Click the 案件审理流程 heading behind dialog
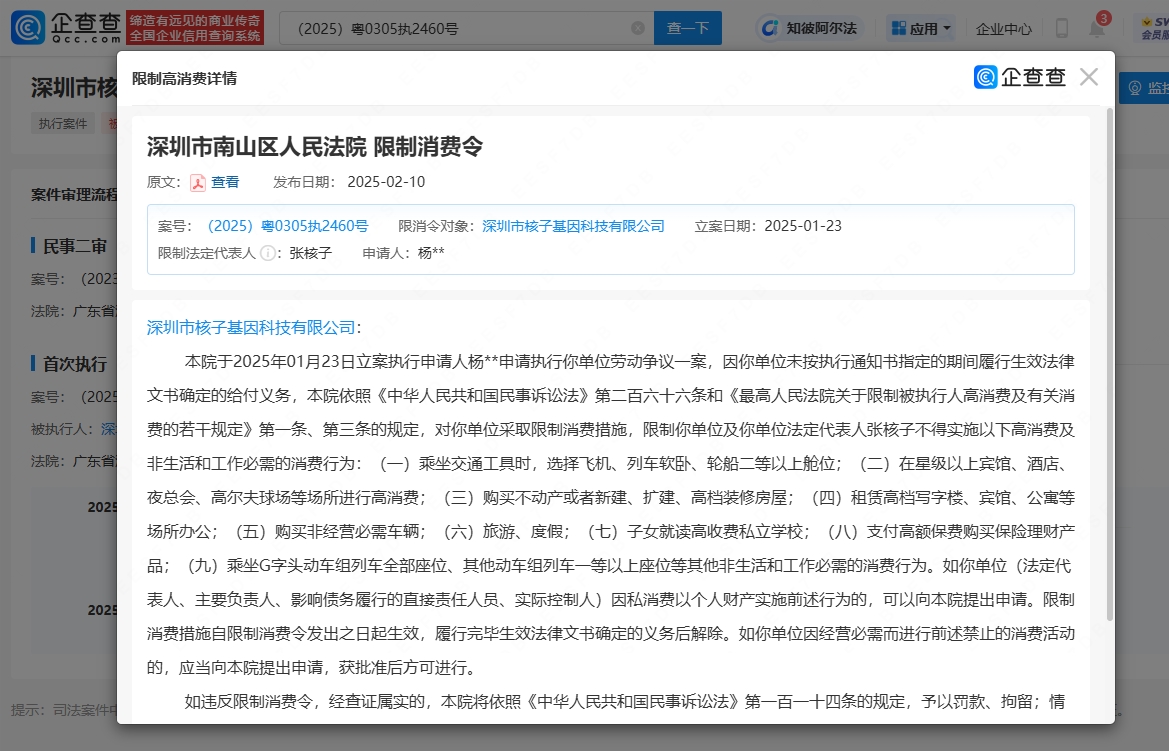Viewport: 1169px width, 751px height. tap(74, 195)
